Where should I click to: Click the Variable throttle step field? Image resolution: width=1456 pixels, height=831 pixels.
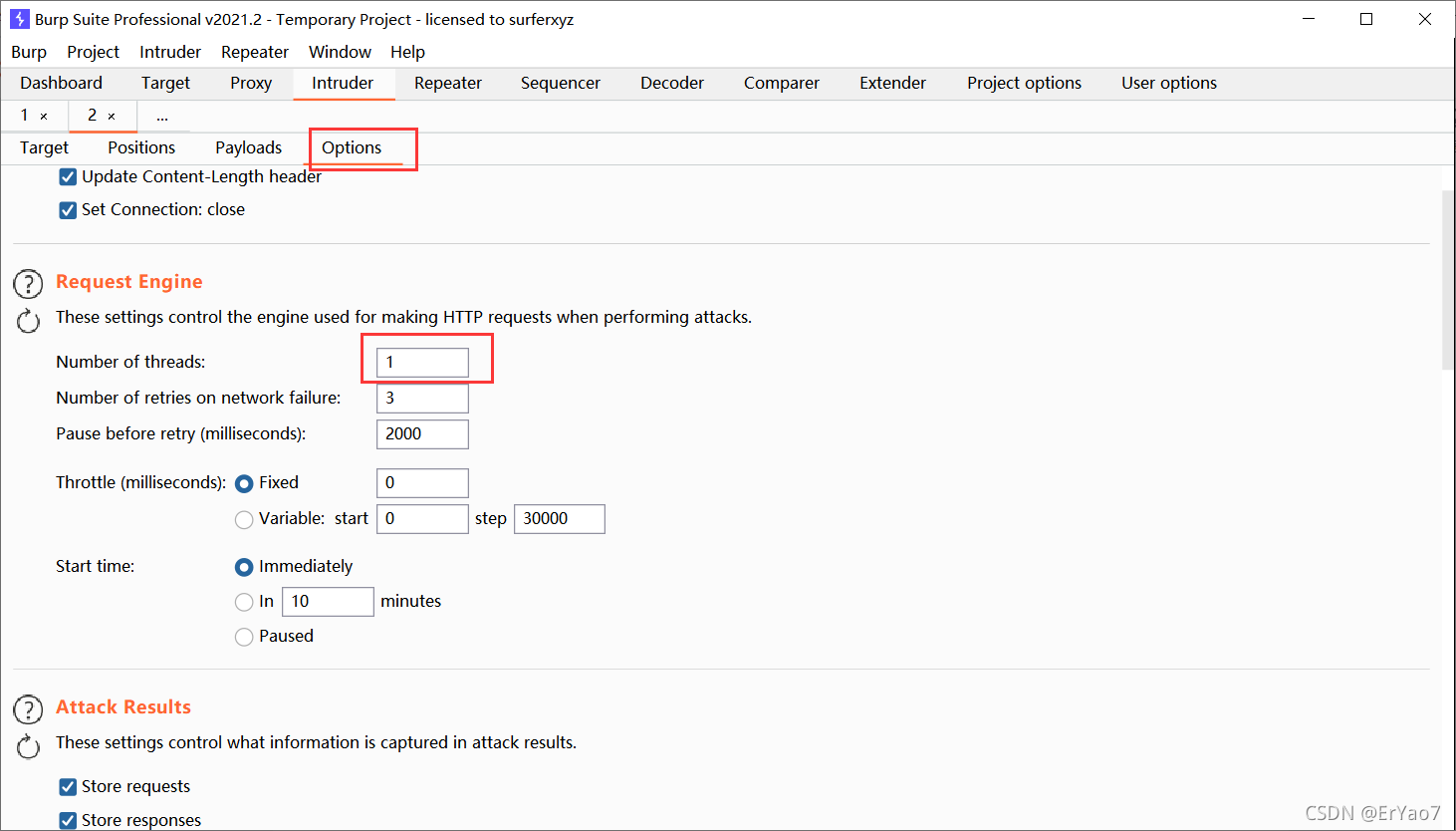tap(559, 519)
